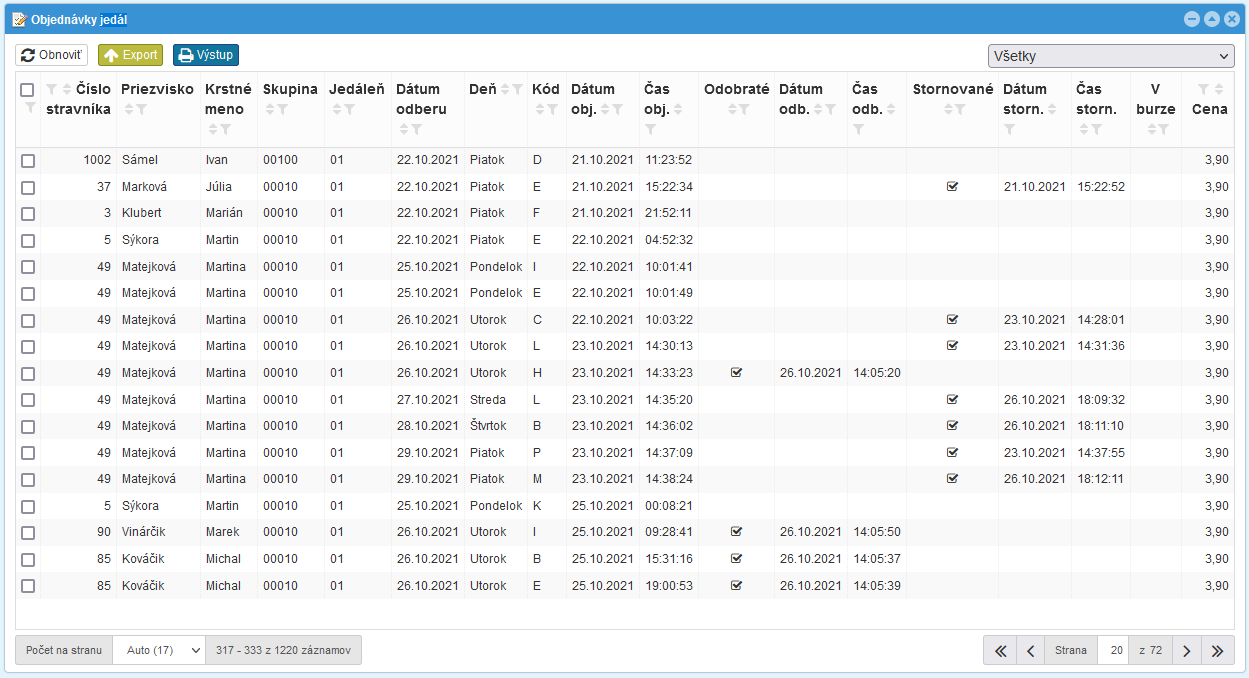Image resolution: width=1249 pixels, height=678 pixels.
Task: Go to next page arrow
Action: tap(1186, 651)
